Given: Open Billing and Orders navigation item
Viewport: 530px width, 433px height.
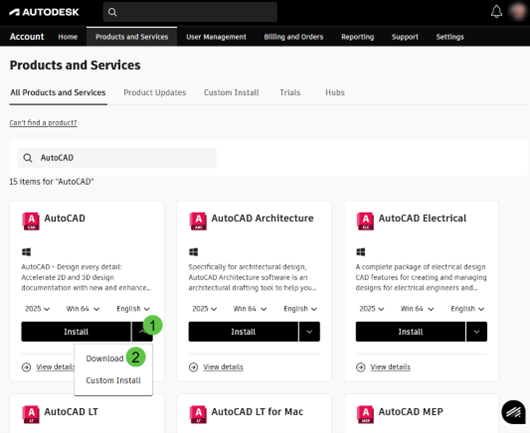Looking at the screenshot, I should click(294, 37).
